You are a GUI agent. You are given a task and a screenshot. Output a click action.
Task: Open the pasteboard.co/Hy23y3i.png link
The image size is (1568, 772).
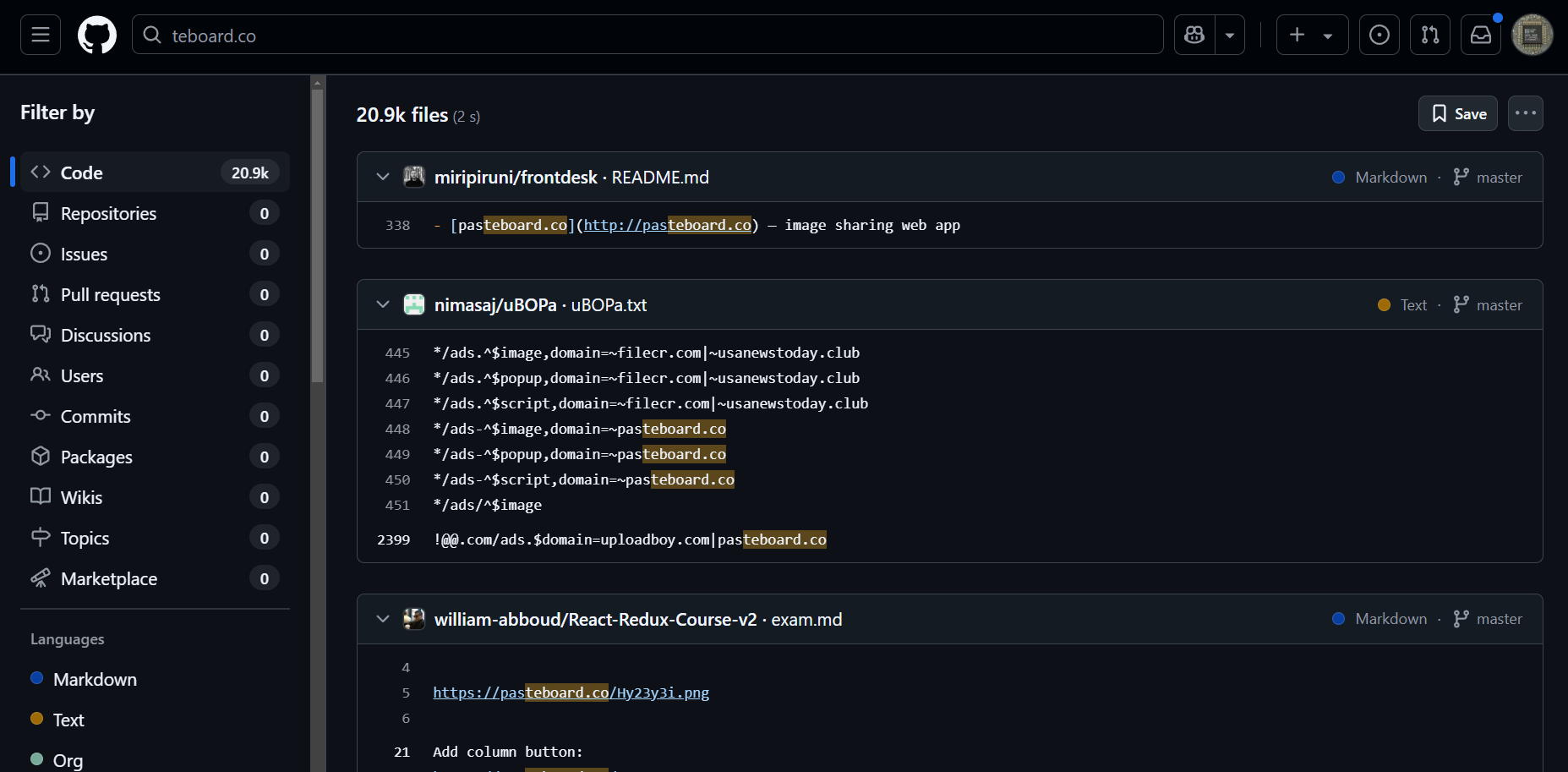click(x=571, y=693)
